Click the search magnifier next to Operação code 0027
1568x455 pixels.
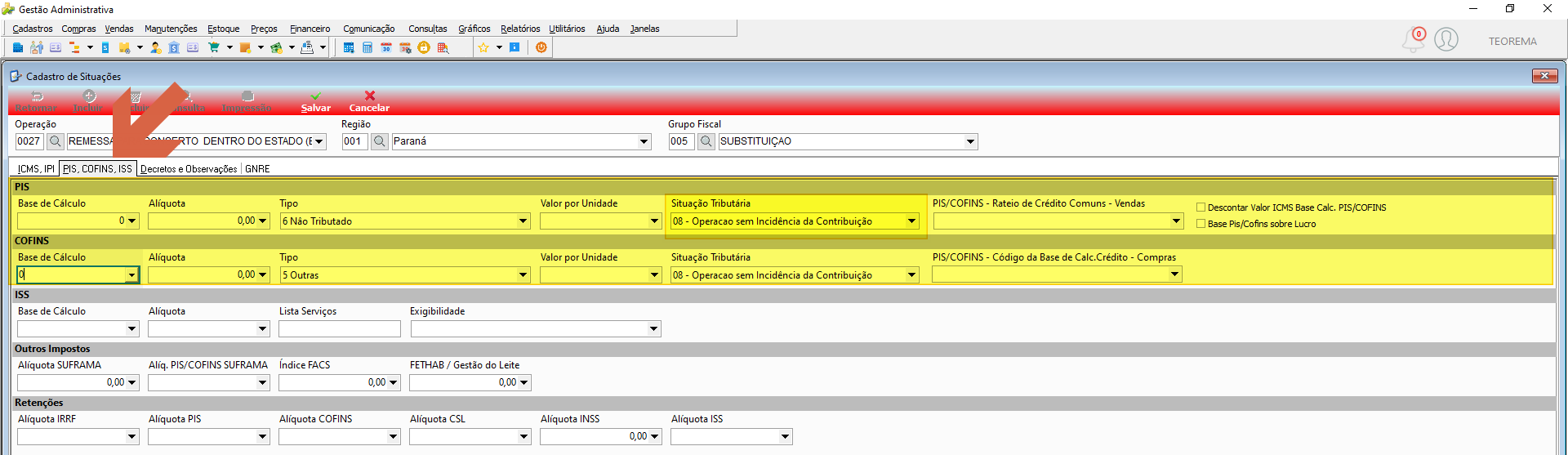pyautogui.click(x=55, y=141)
